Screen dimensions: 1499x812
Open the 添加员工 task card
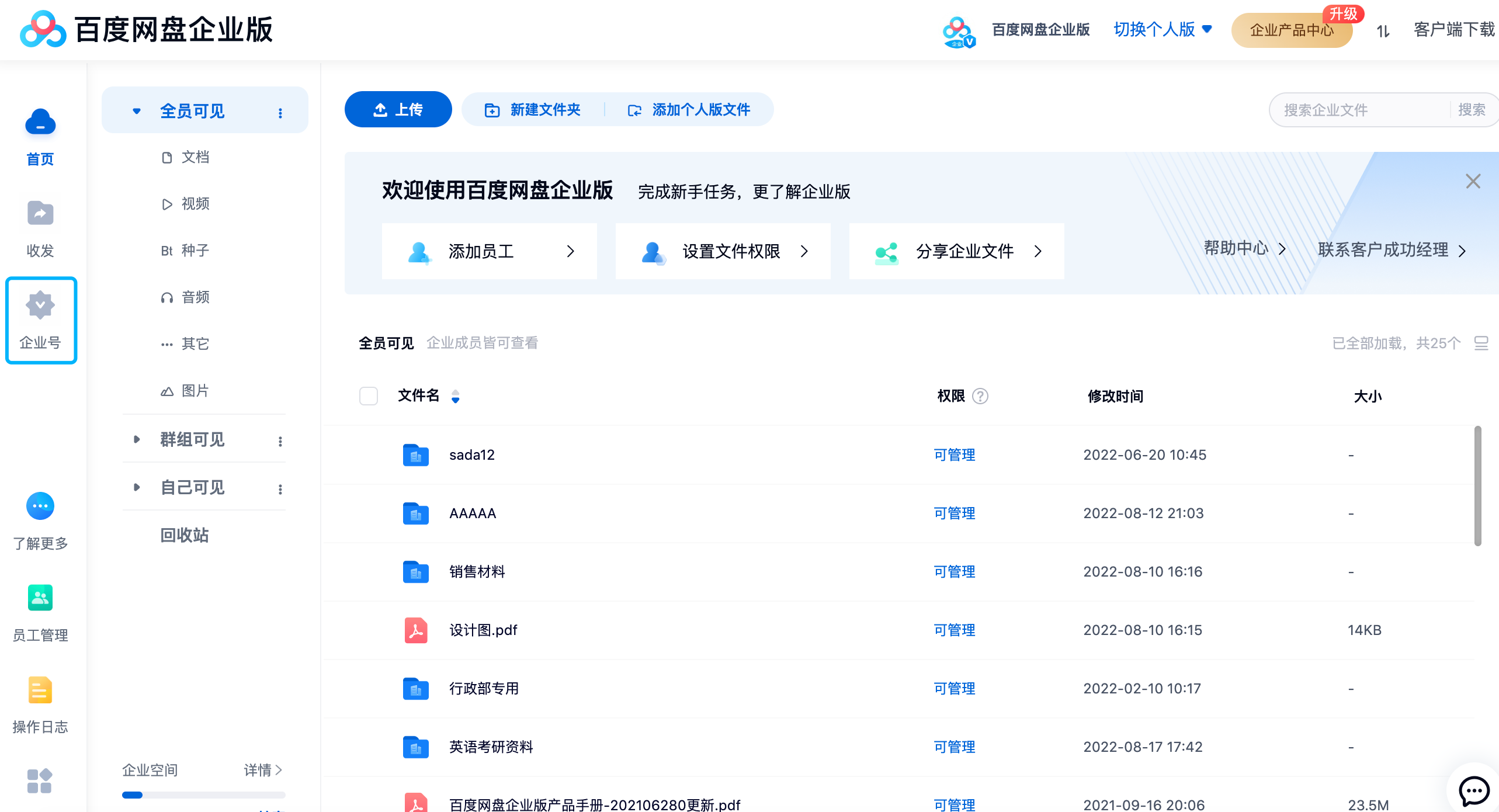(x=489, y=251)
